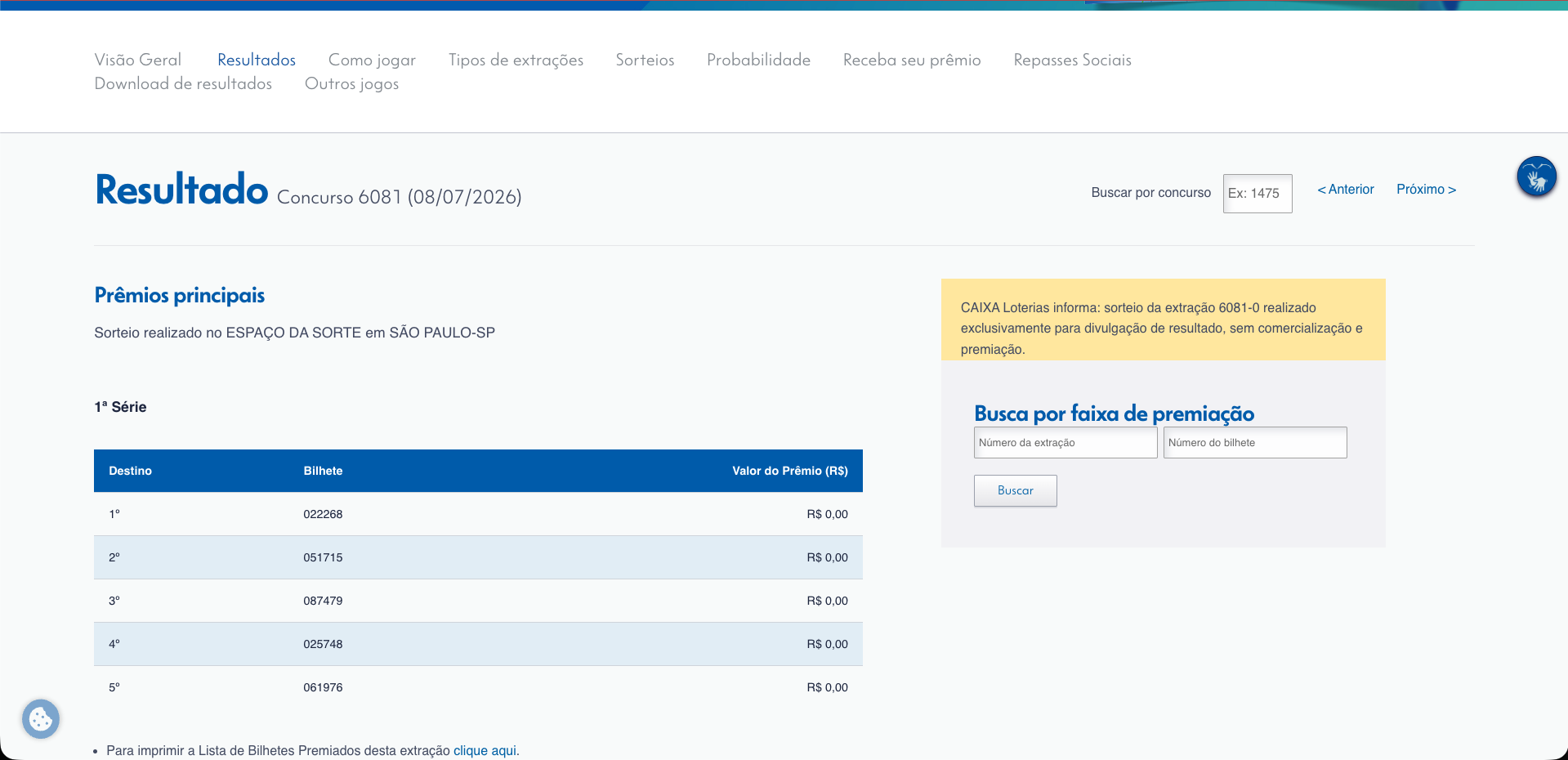Select the Destino column header

click(x=131, y=471)
